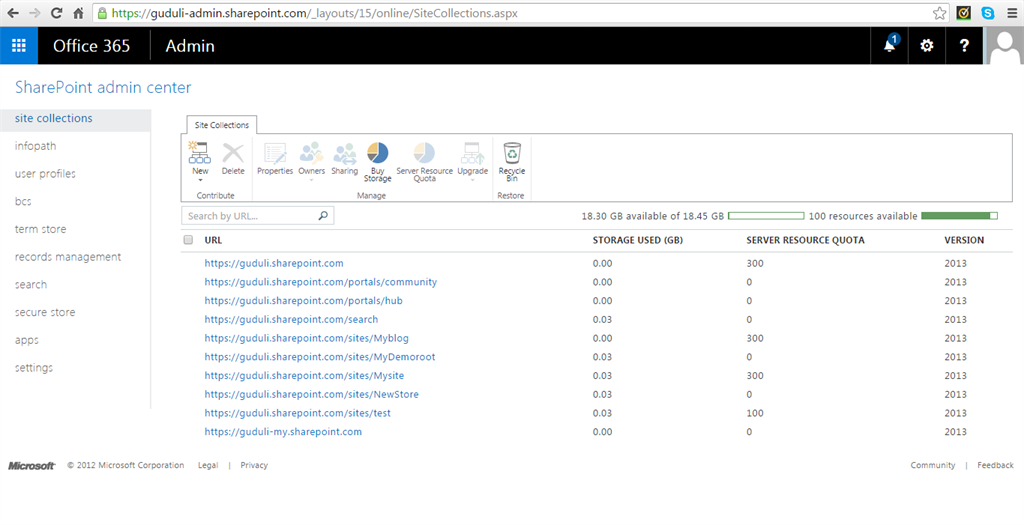Click the browser address bar
The image size is (1024, 525).
tap(520, 13)
